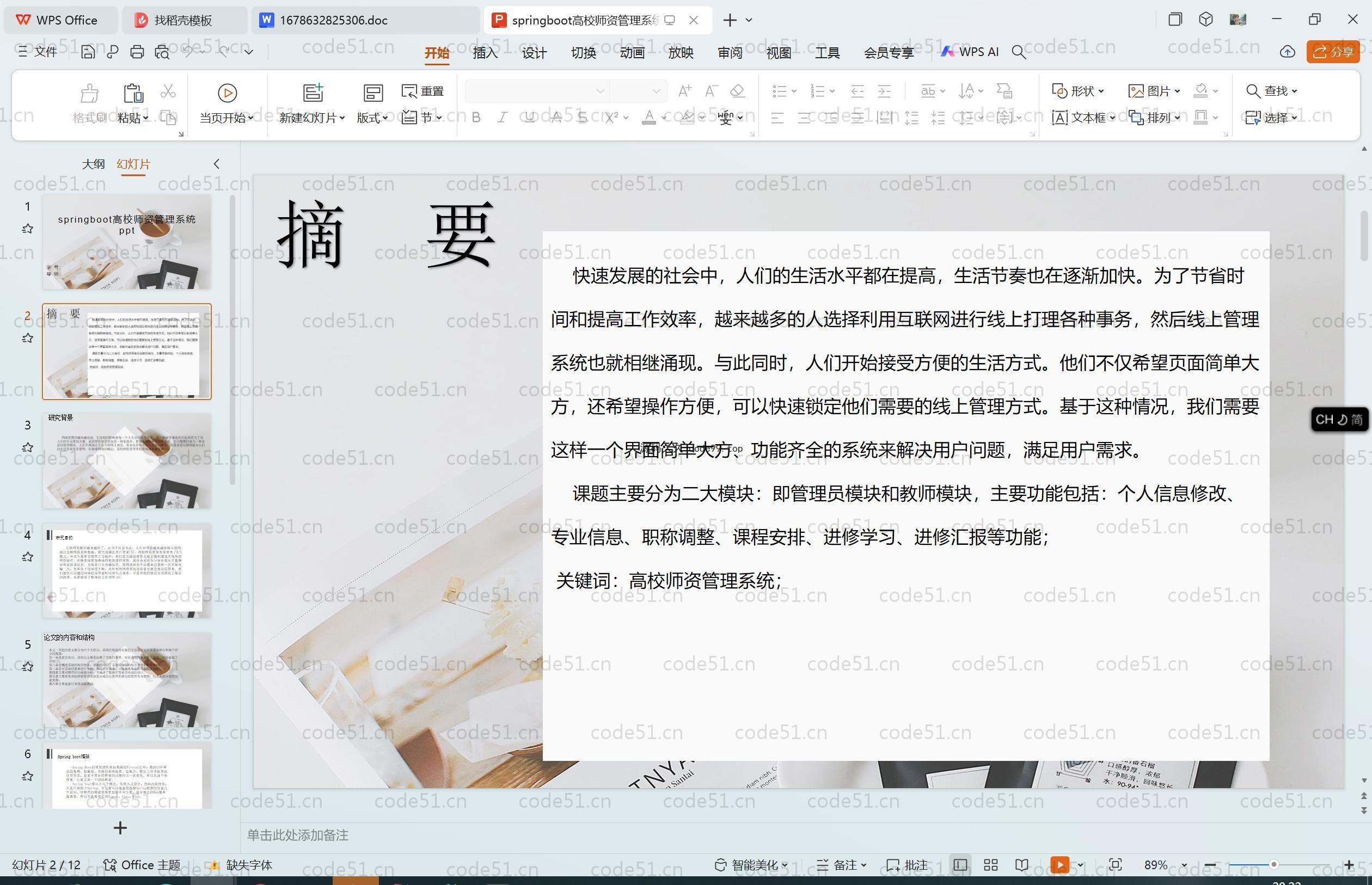Switch to reading view icon
Viewport: 1372px width, 885px height.
[x=1021, y=865]
